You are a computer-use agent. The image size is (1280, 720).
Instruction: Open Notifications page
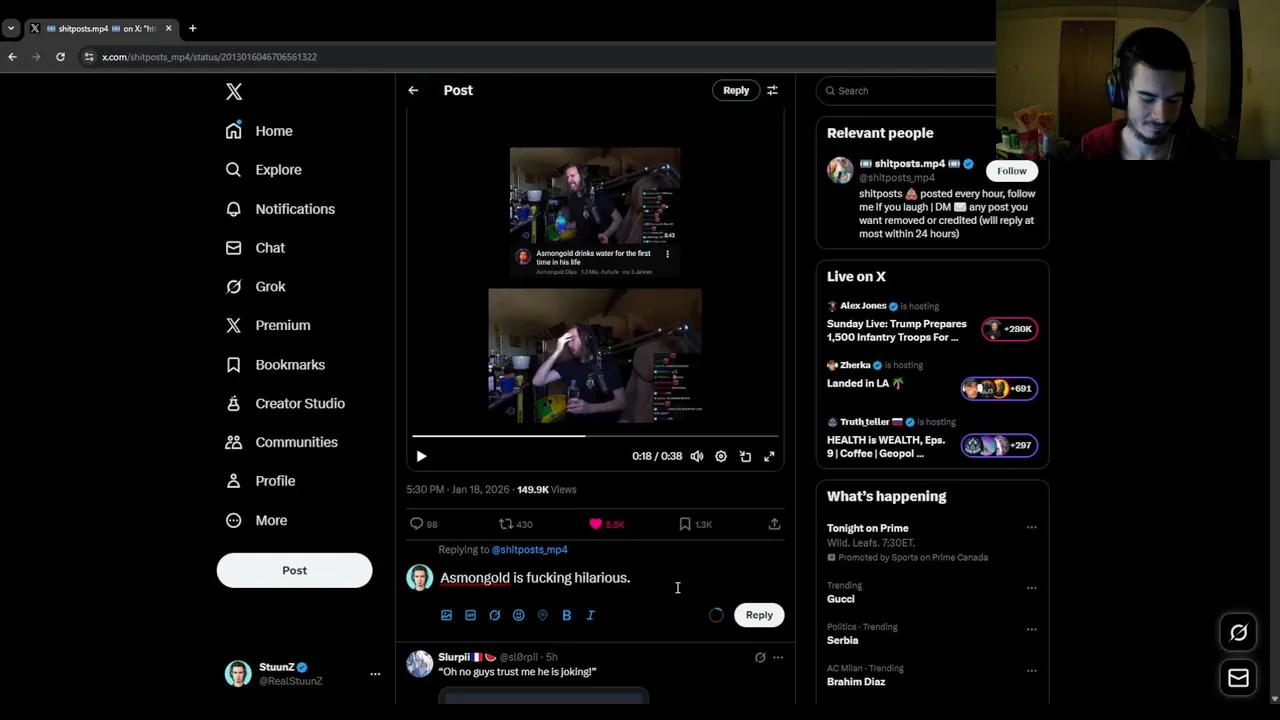click(x=280, y=209)
